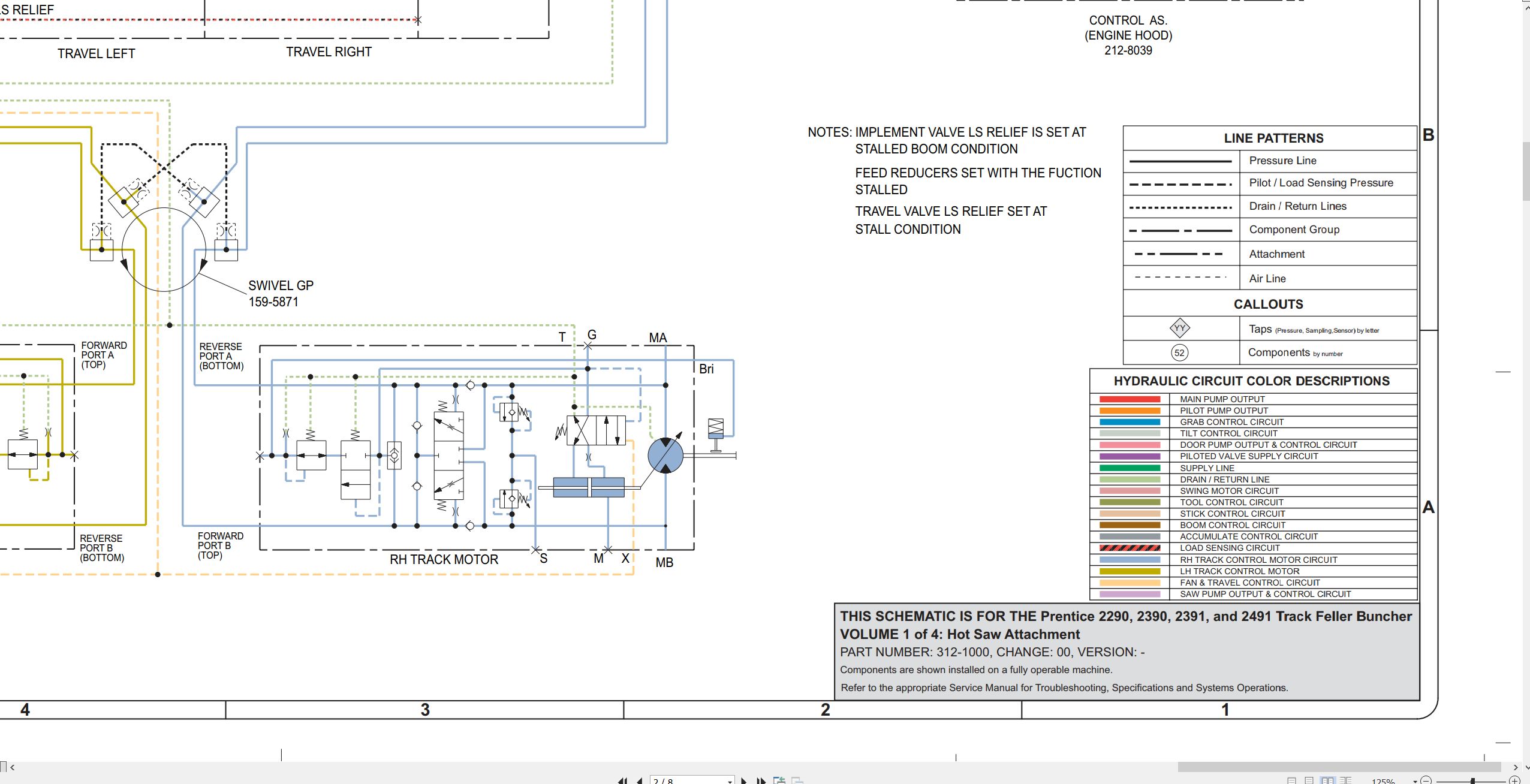This screenshot has height=784, width=1530.
Task: Click the 'Air Line' legend entry
Action: coord(1267,279)
